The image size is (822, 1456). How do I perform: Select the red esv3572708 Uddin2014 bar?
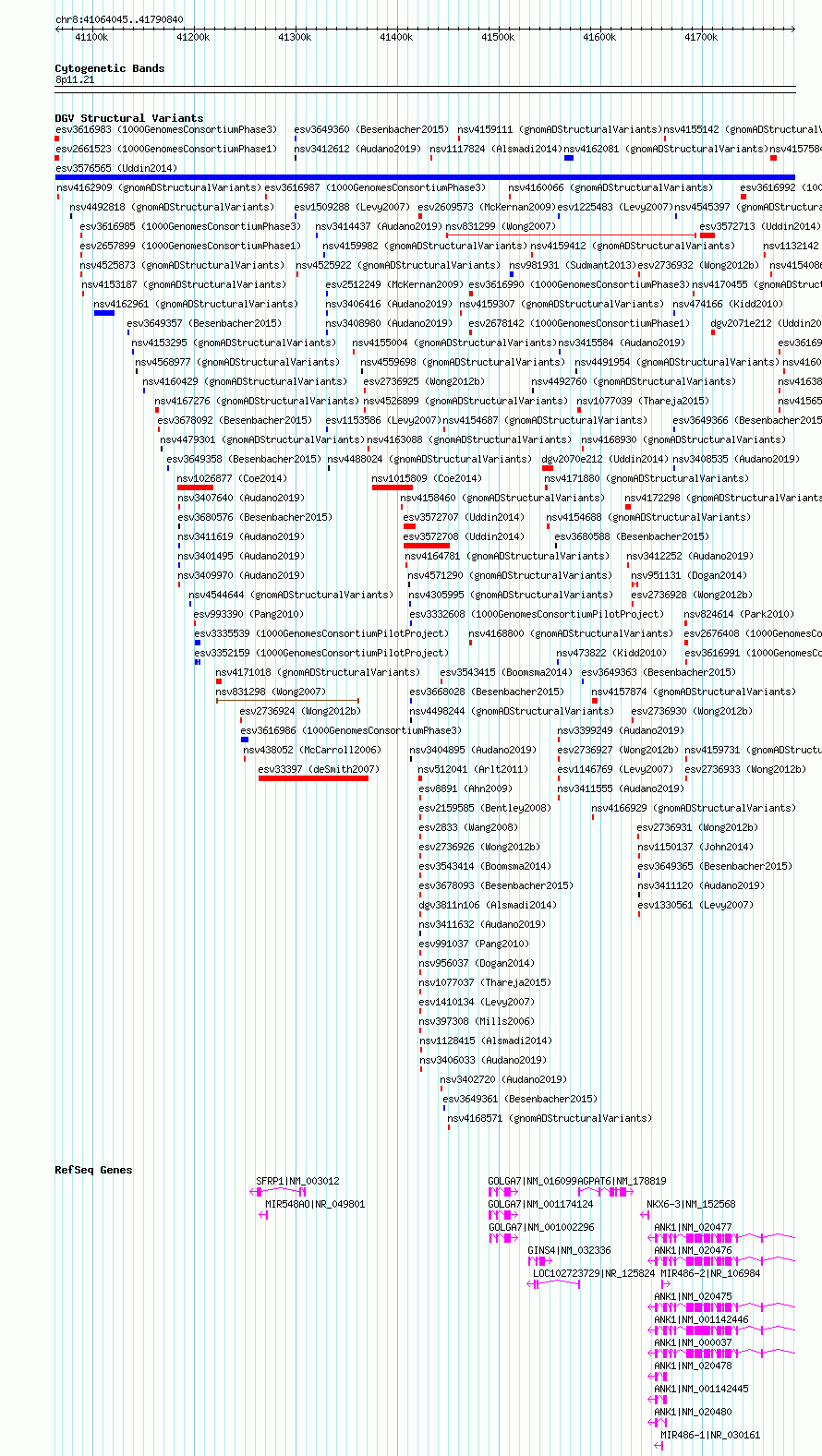[x=427, y=546]
